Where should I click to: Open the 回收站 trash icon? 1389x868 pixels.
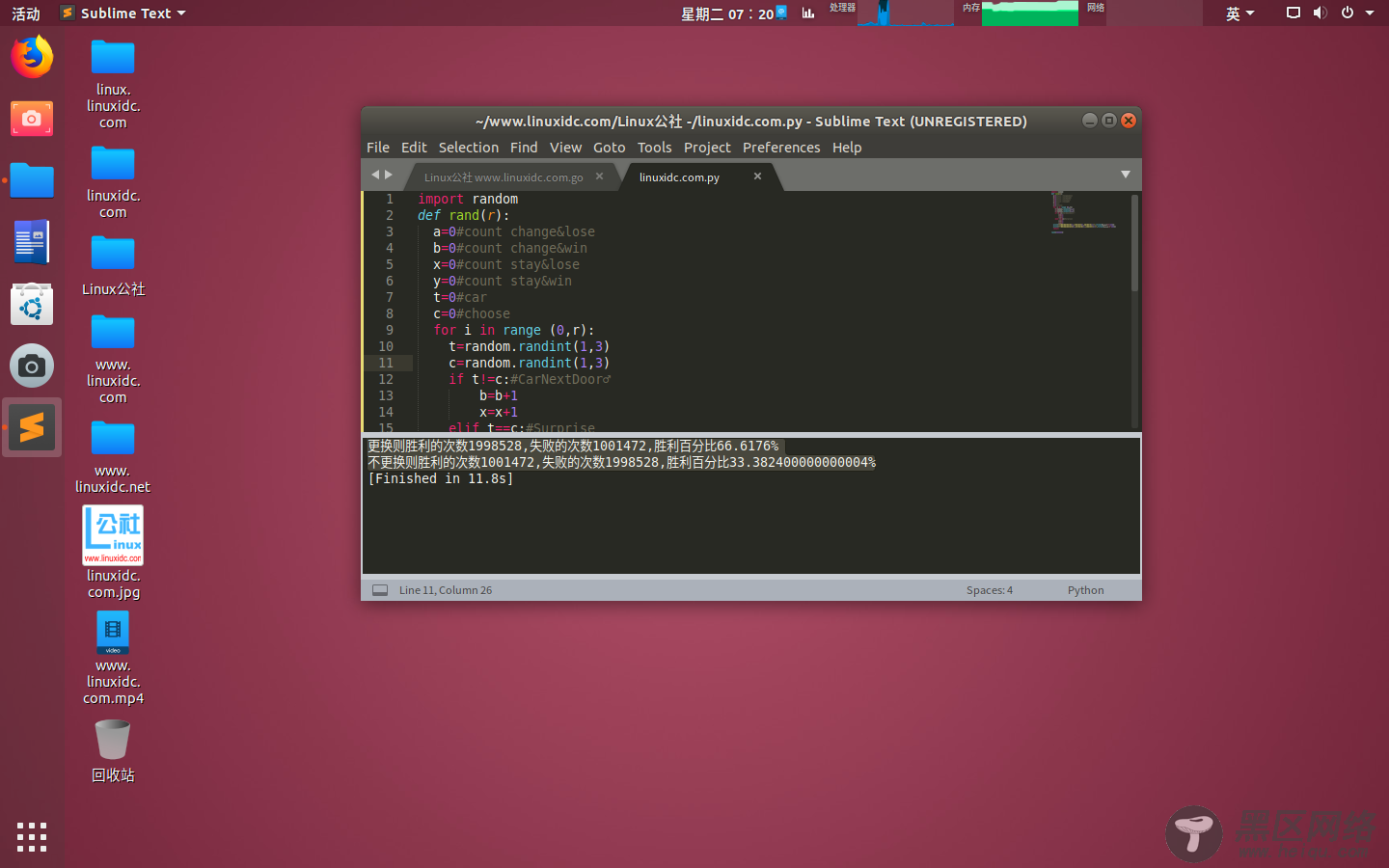[113, 751]
